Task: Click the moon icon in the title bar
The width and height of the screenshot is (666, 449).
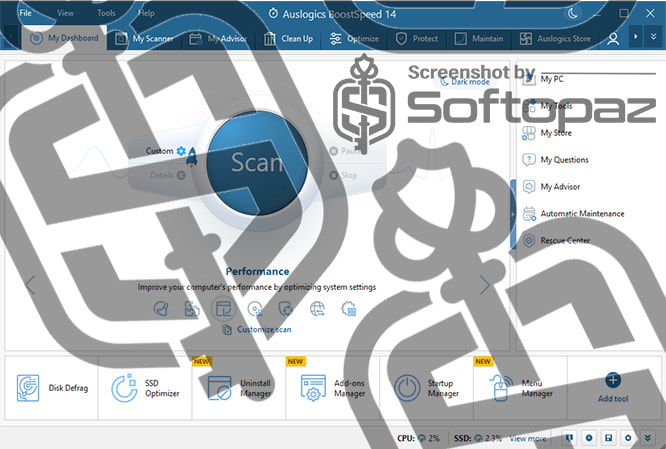Action: point(573,13)
